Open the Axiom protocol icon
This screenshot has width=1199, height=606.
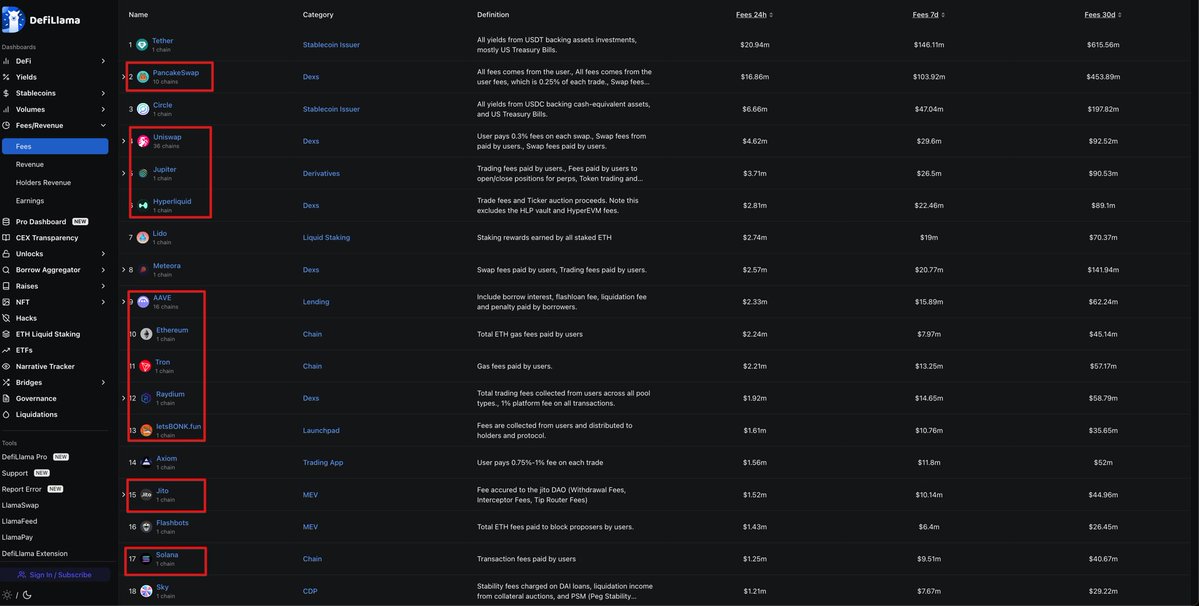(146, 462)
